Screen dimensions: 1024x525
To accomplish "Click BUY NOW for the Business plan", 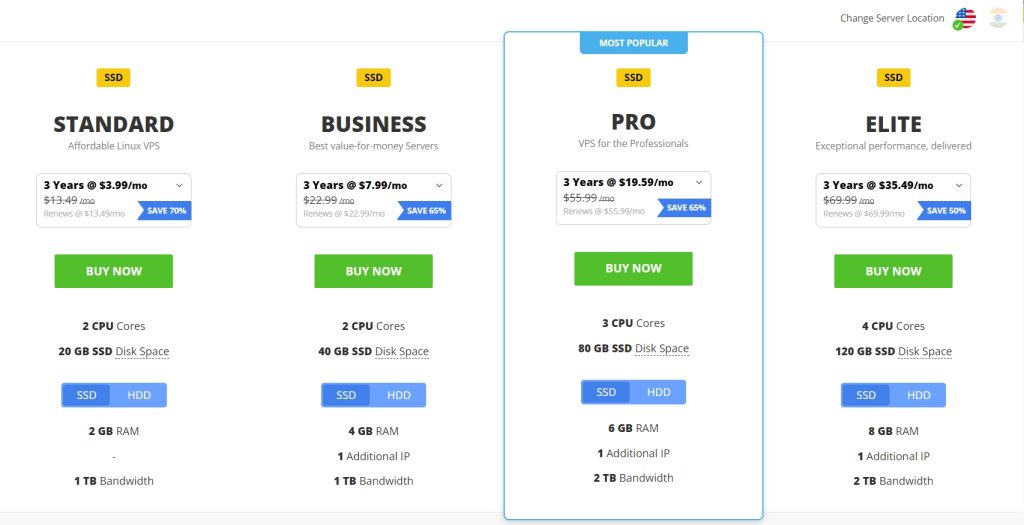I will [373, 271].
